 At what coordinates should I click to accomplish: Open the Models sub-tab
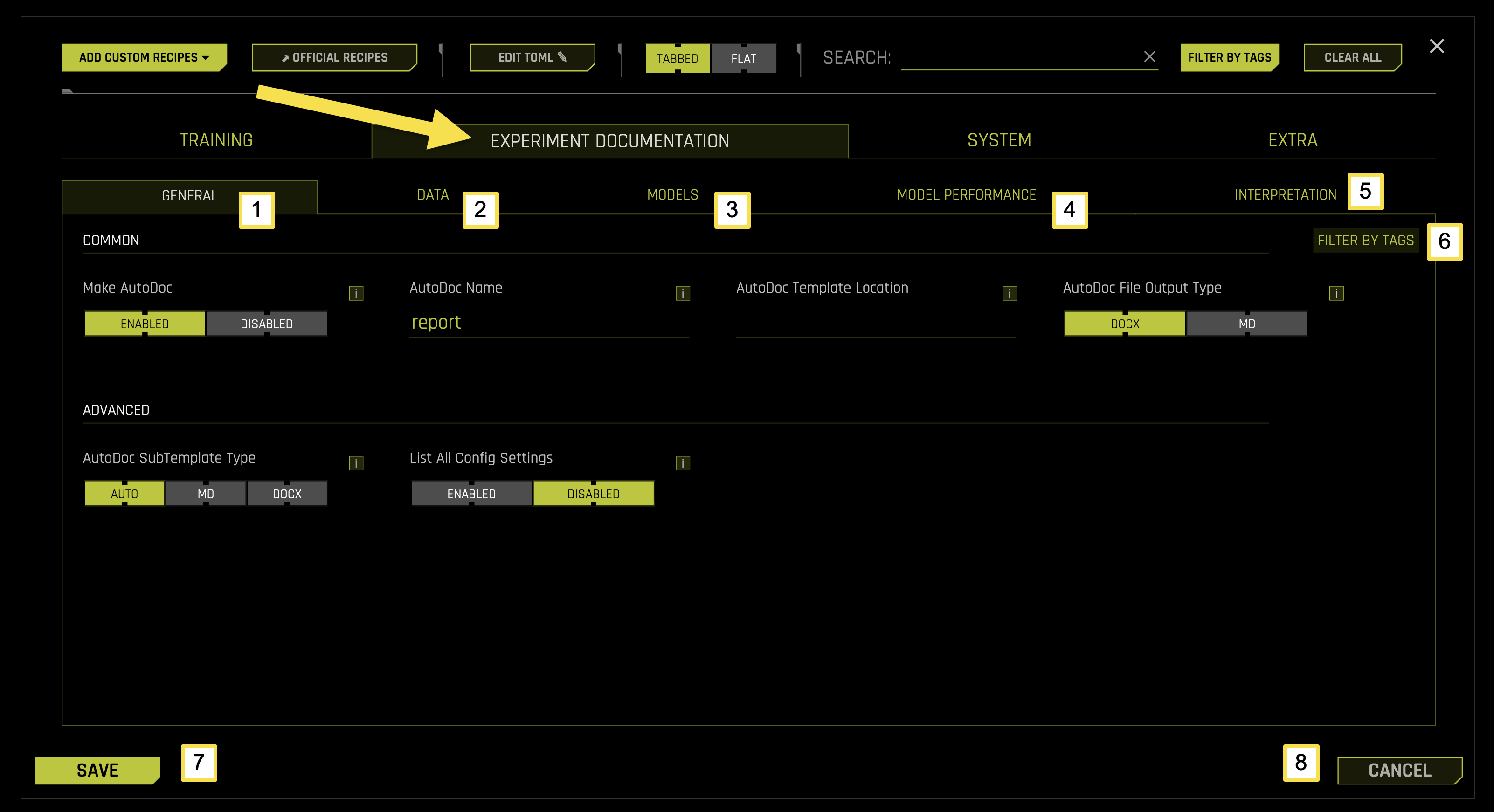click(x=671, y=195)
